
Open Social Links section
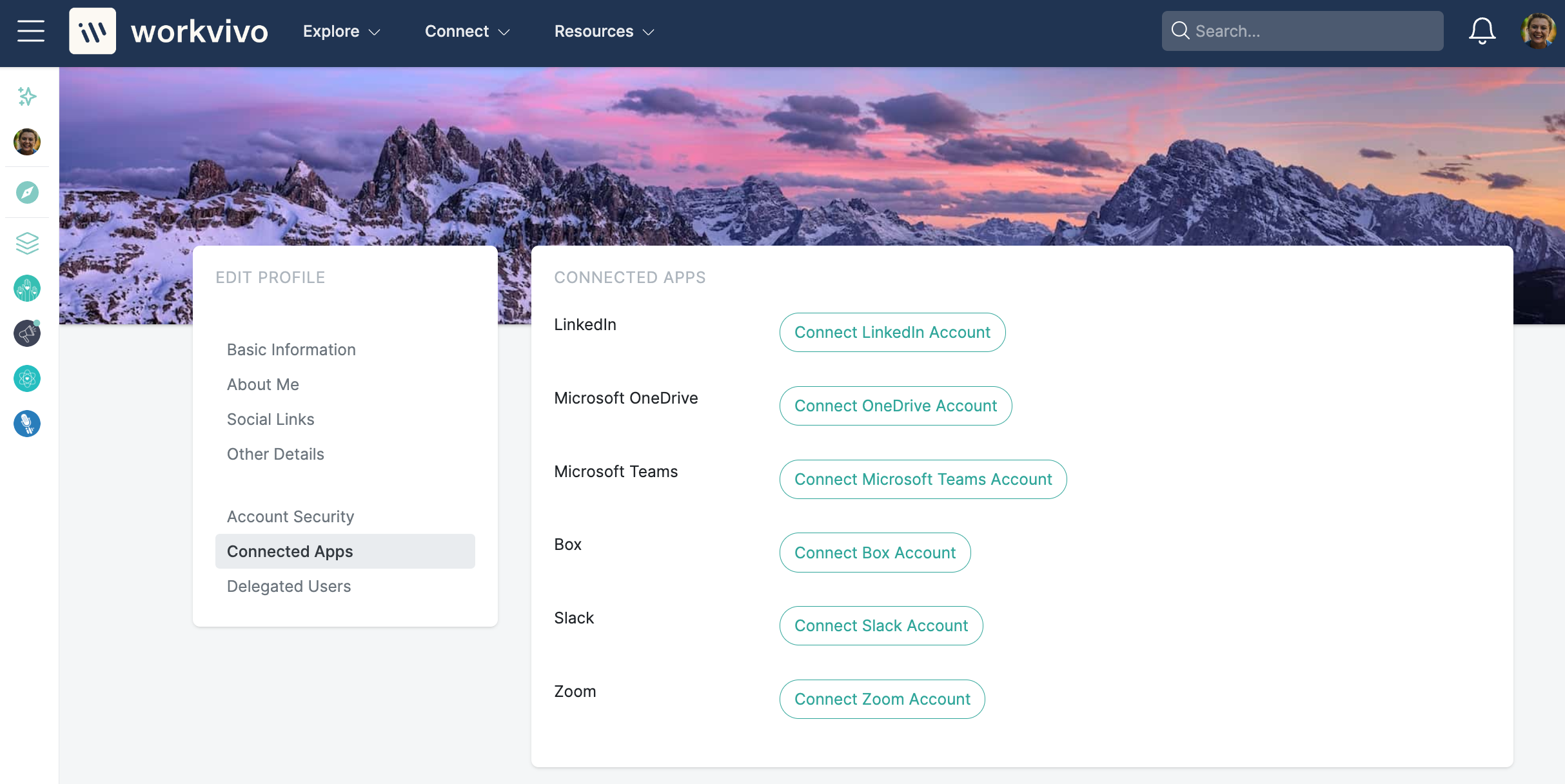pyautogui.click(x=271, y=419)
